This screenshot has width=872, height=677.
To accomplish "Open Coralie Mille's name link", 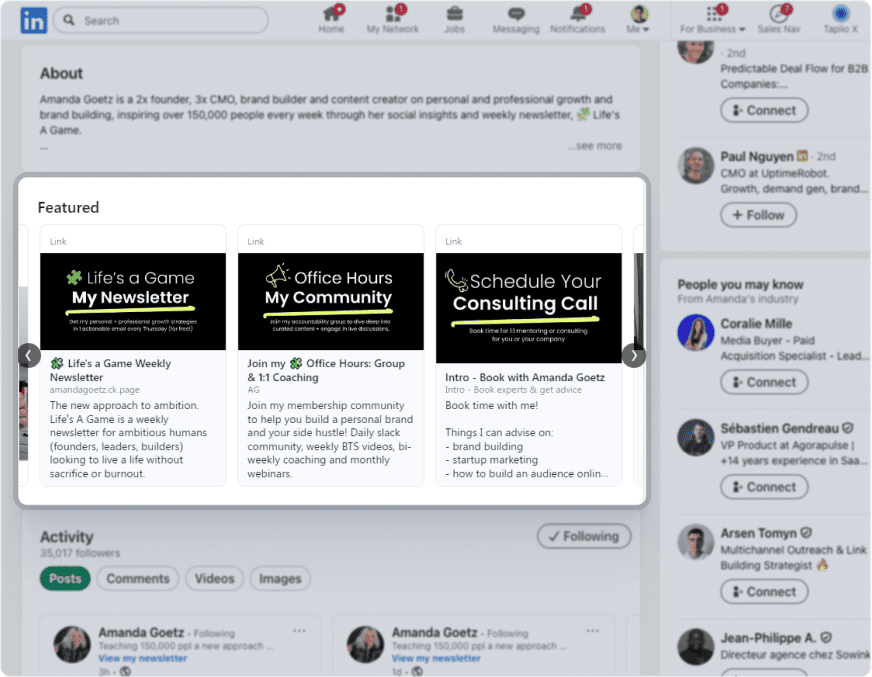I will [x=756, y=324].
